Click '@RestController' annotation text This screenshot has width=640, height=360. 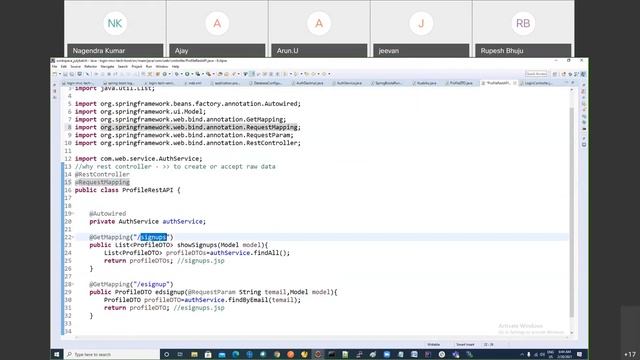[102, 174]
